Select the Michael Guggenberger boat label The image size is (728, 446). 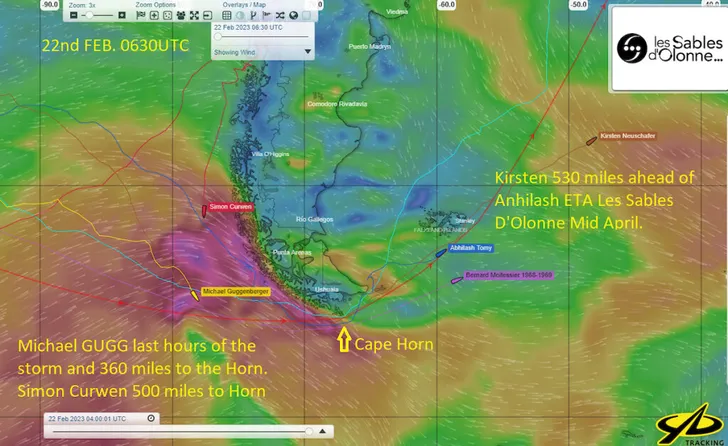(x=238, y=291)
